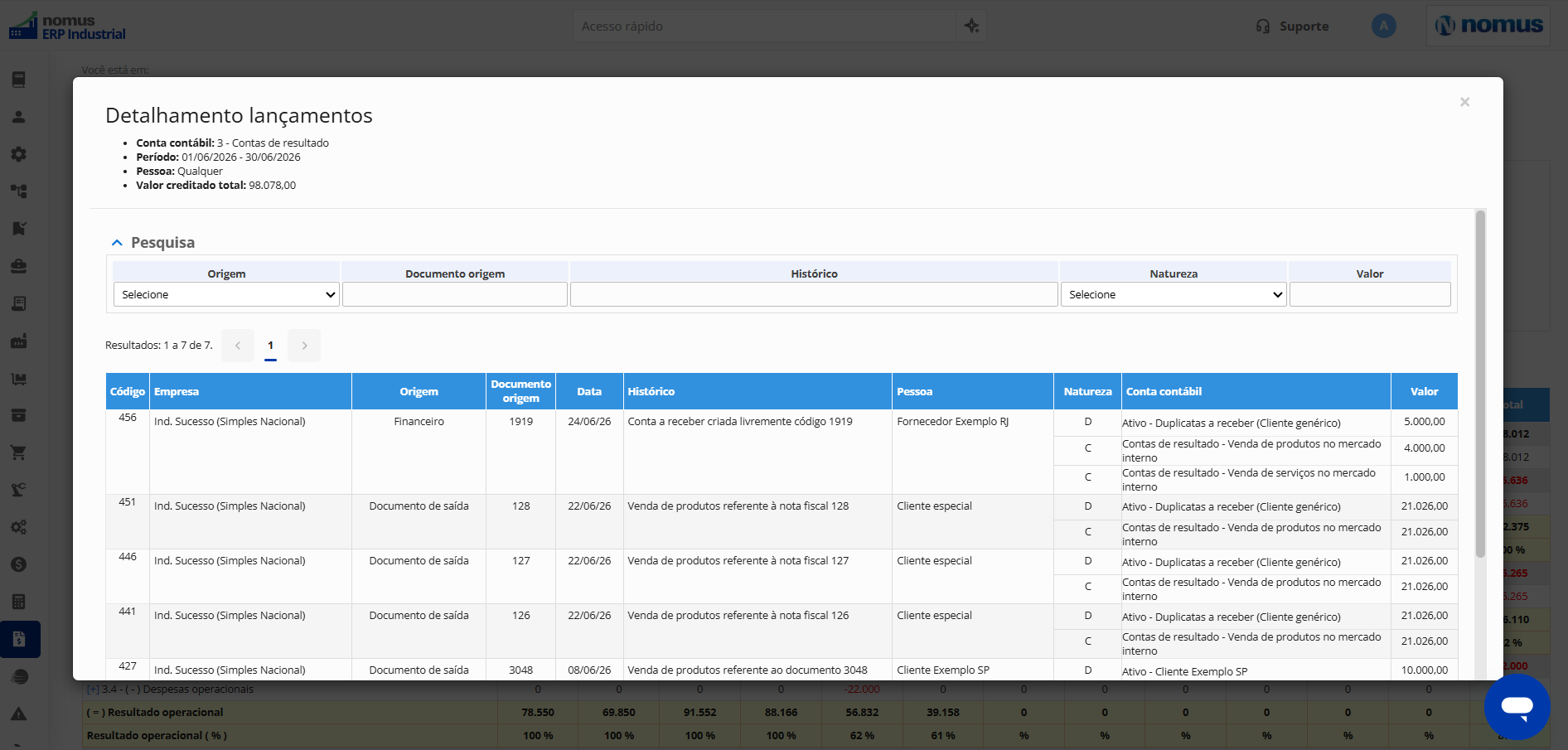Open the robot arm icon in sidebar
Screen dimensions: 1568x750
click(19, 490)
